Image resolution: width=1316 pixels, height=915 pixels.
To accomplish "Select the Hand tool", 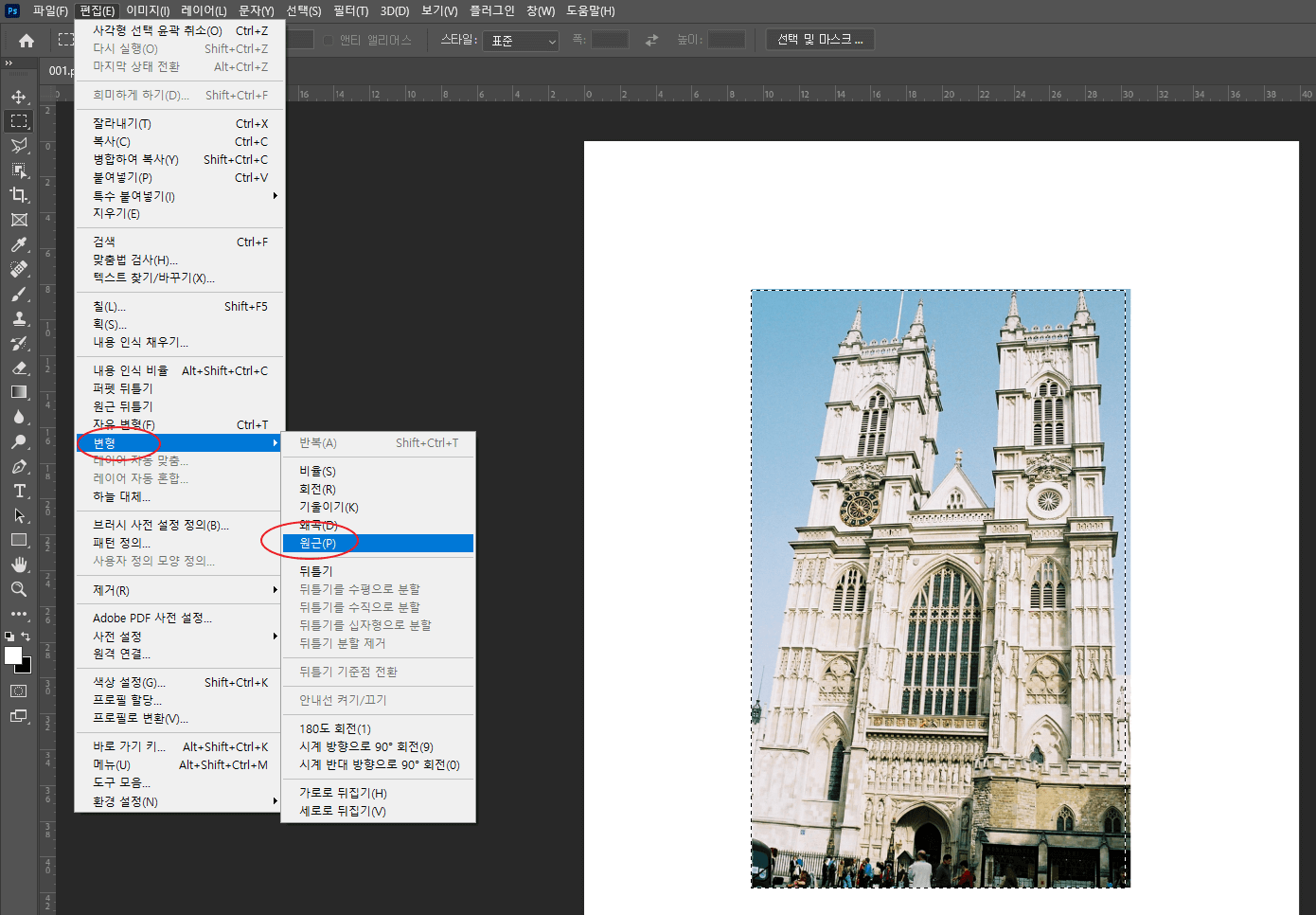I will [19, 565].
